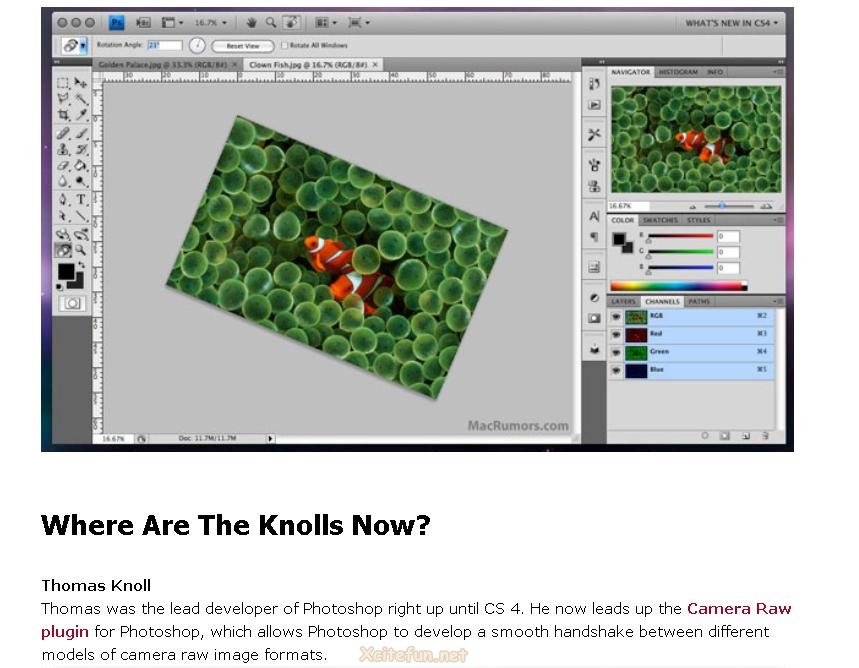Image resolution: width=859 pixels, height=668 pixels.
Task: Open the Arrange Documents dropdown
Action: [x=326, y=22]
